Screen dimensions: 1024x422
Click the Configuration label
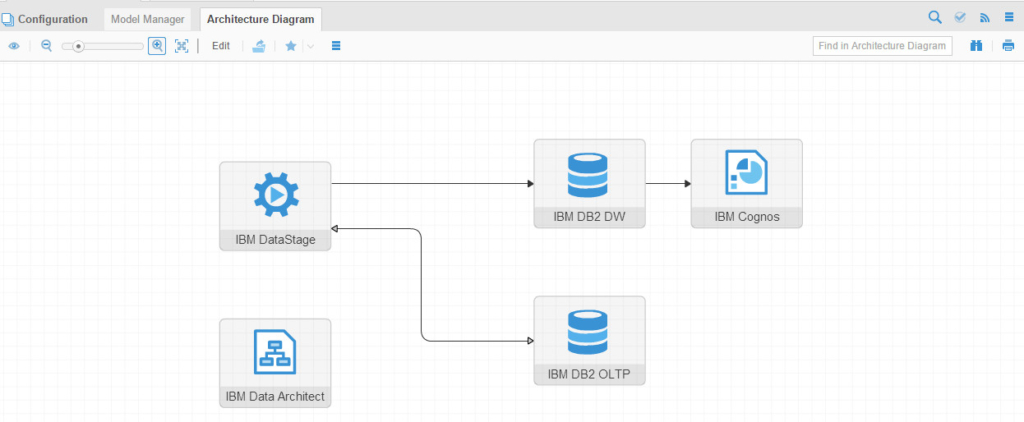point(53,19)
